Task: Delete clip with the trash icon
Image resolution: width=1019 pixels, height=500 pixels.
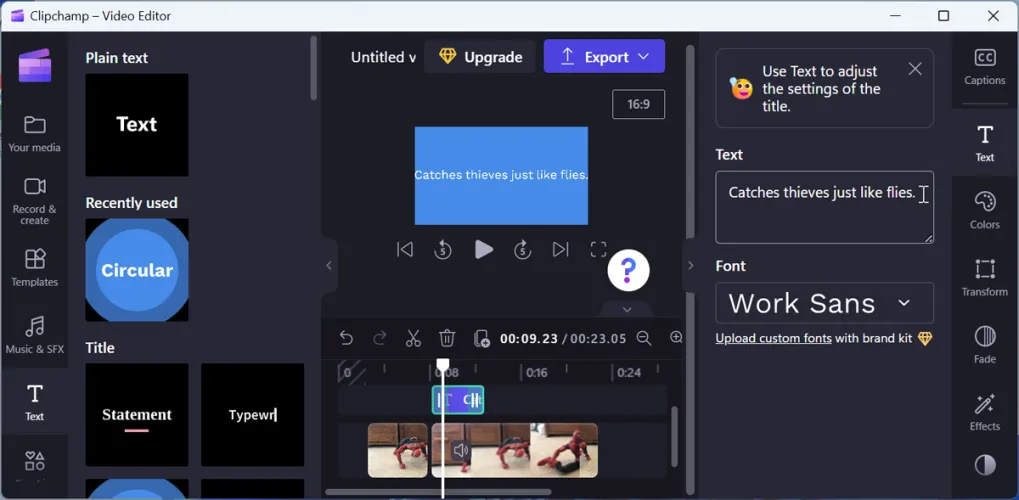Action: (x=447, y=339)
